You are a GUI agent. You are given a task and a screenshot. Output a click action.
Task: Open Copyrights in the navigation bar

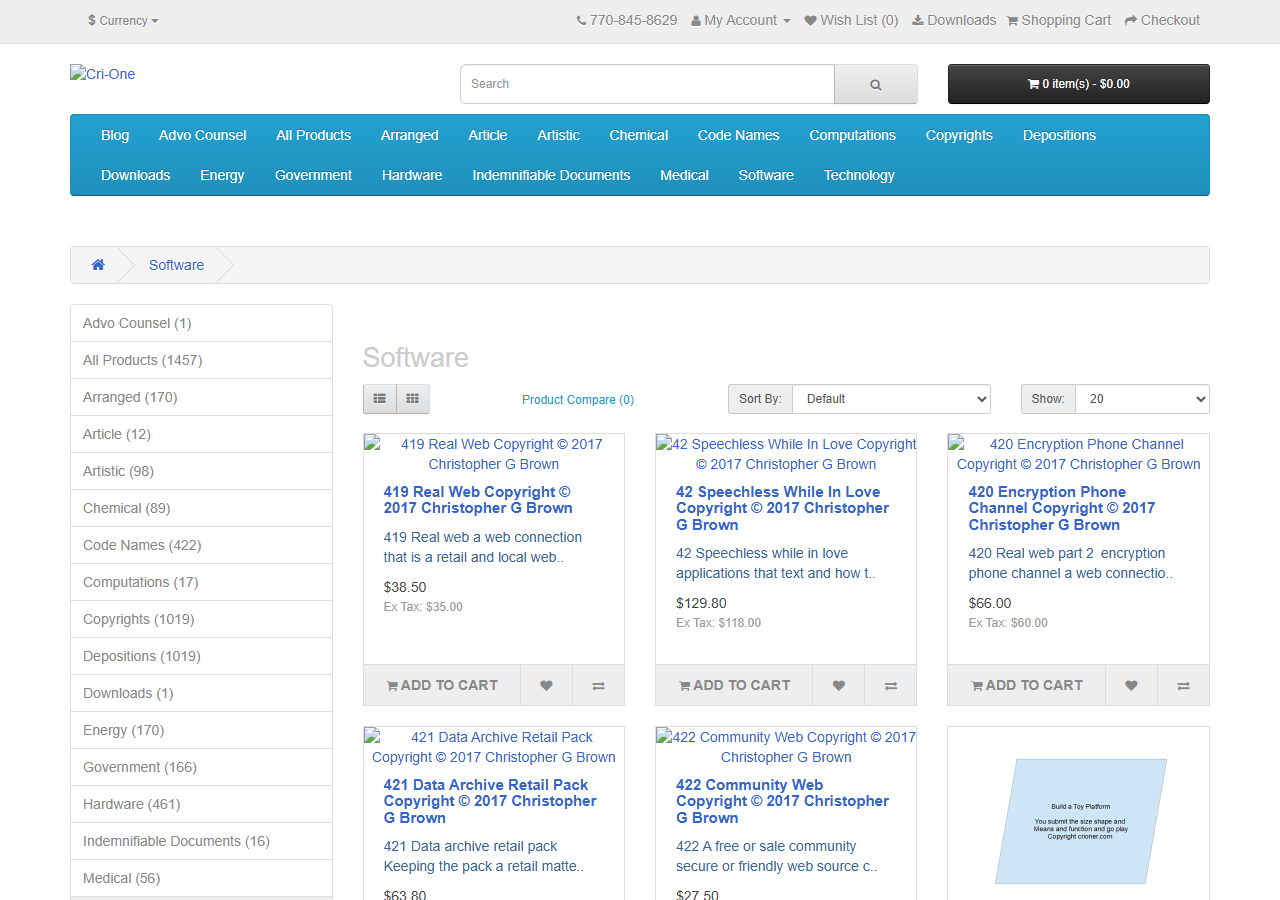[x=959, y=135]
